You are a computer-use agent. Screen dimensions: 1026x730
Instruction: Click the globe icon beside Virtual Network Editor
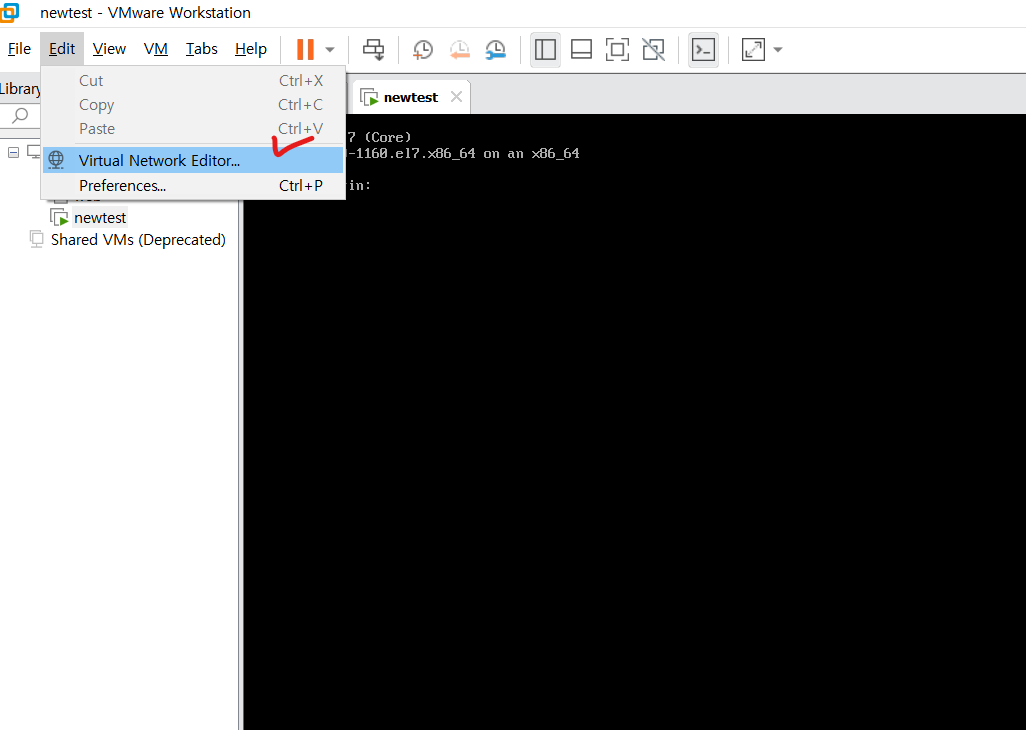pos(56,160)
